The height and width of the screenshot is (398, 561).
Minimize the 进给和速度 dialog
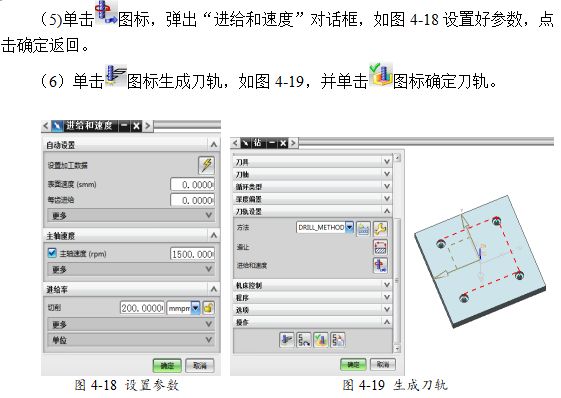(x=124, y=126)
